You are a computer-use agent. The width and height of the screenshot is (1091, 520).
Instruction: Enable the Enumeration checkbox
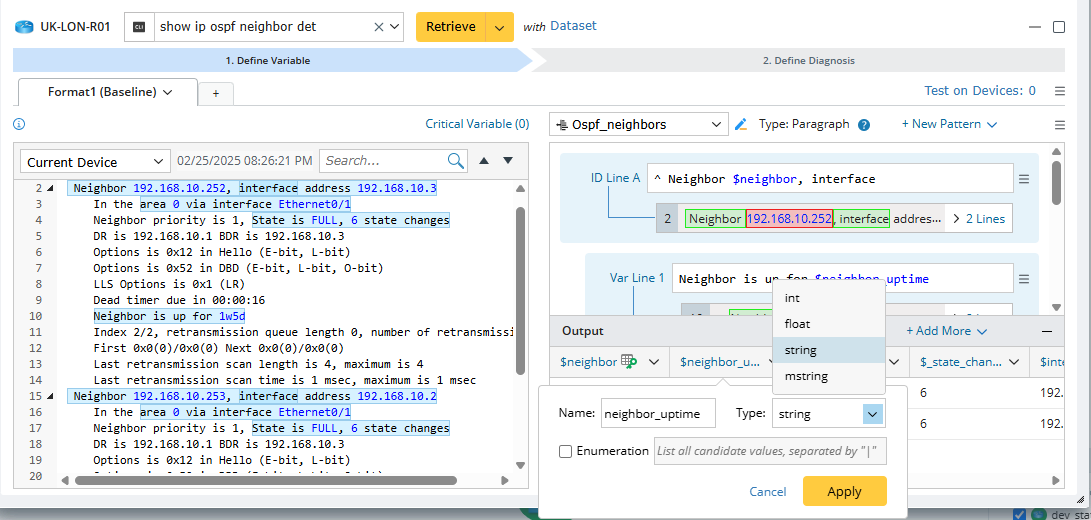(566, 451)
